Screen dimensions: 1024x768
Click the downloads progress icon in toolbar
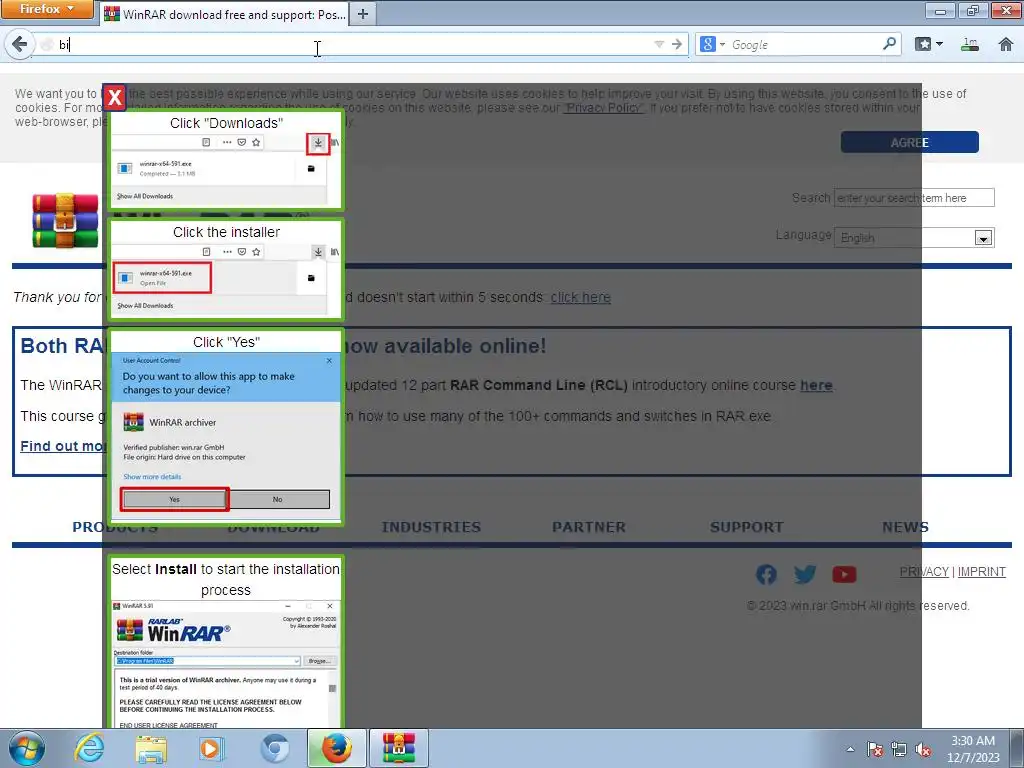(970, 44)
